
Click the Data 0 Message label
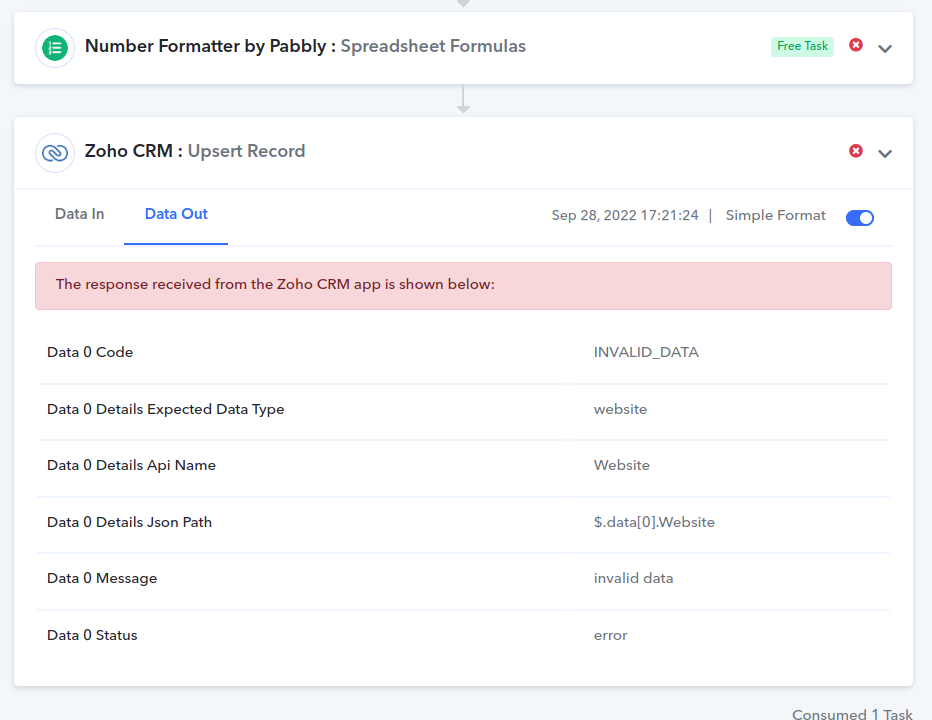(102, 578)
